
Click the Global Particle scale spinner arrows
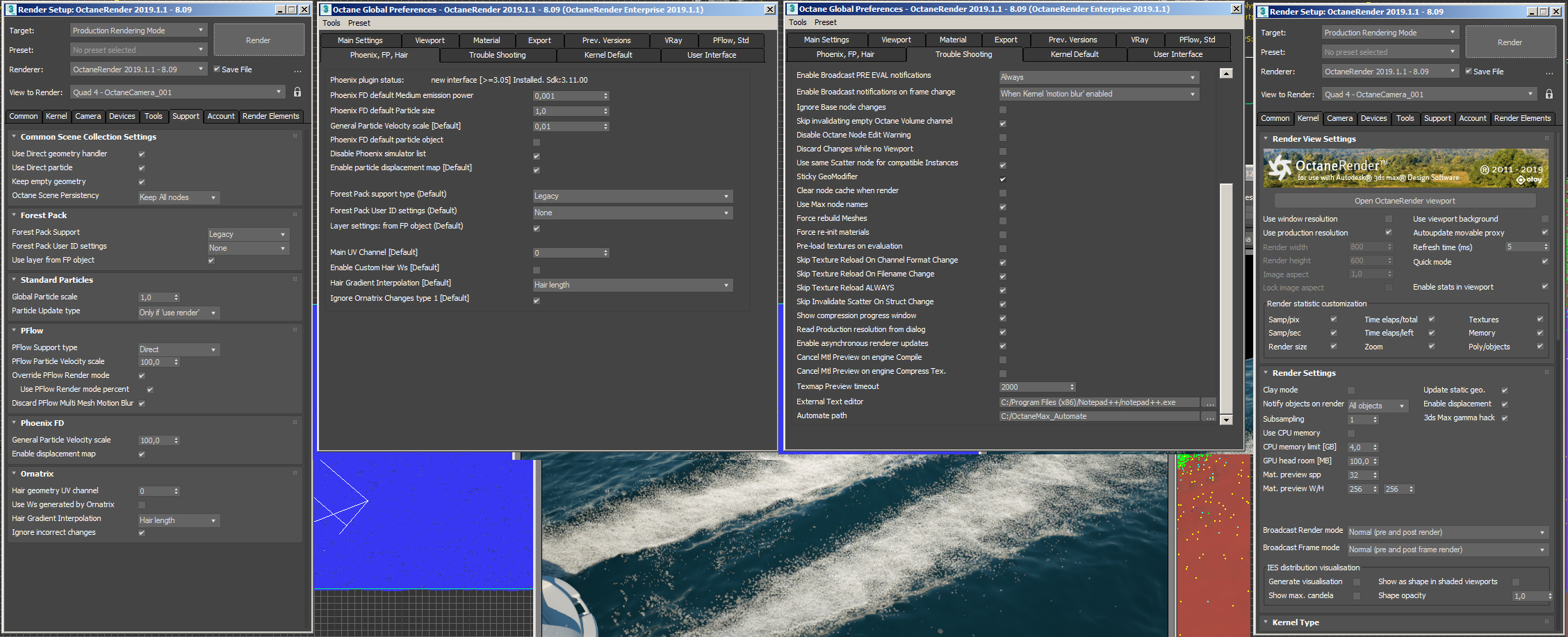coord(177,297)
